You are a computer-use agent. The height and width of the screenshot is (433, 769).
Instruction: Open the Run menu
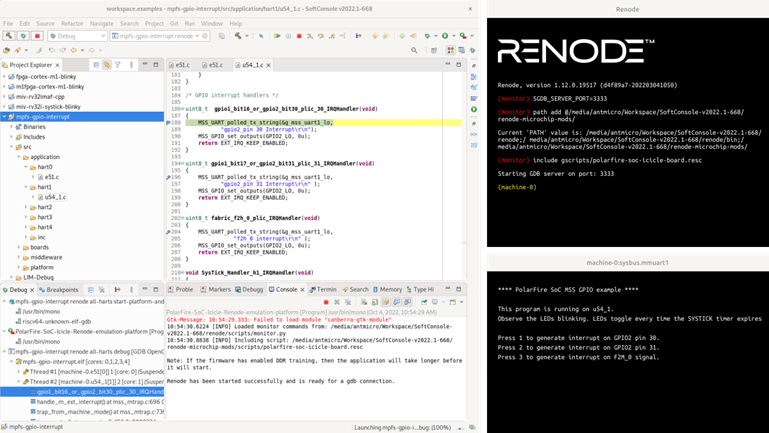[x=190, y=24]
